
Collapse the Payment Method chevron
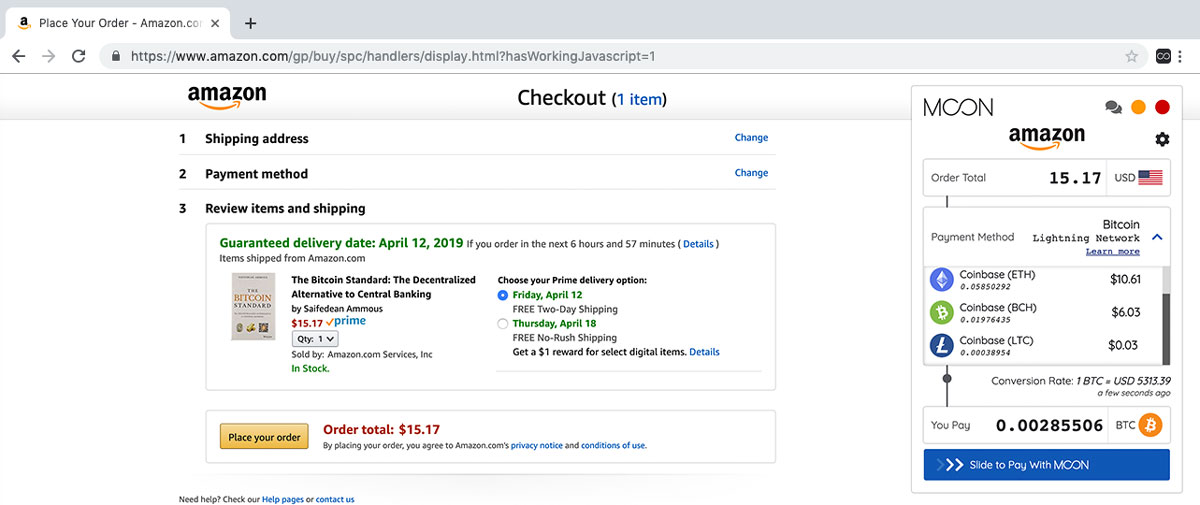[1156, 237]
